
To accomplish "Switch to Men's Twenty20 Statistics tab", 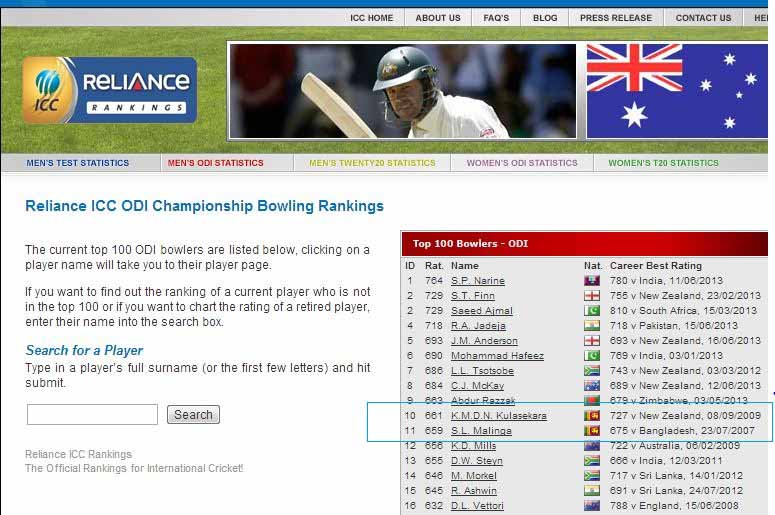I will pyautogui.click(x=372, y=163).
